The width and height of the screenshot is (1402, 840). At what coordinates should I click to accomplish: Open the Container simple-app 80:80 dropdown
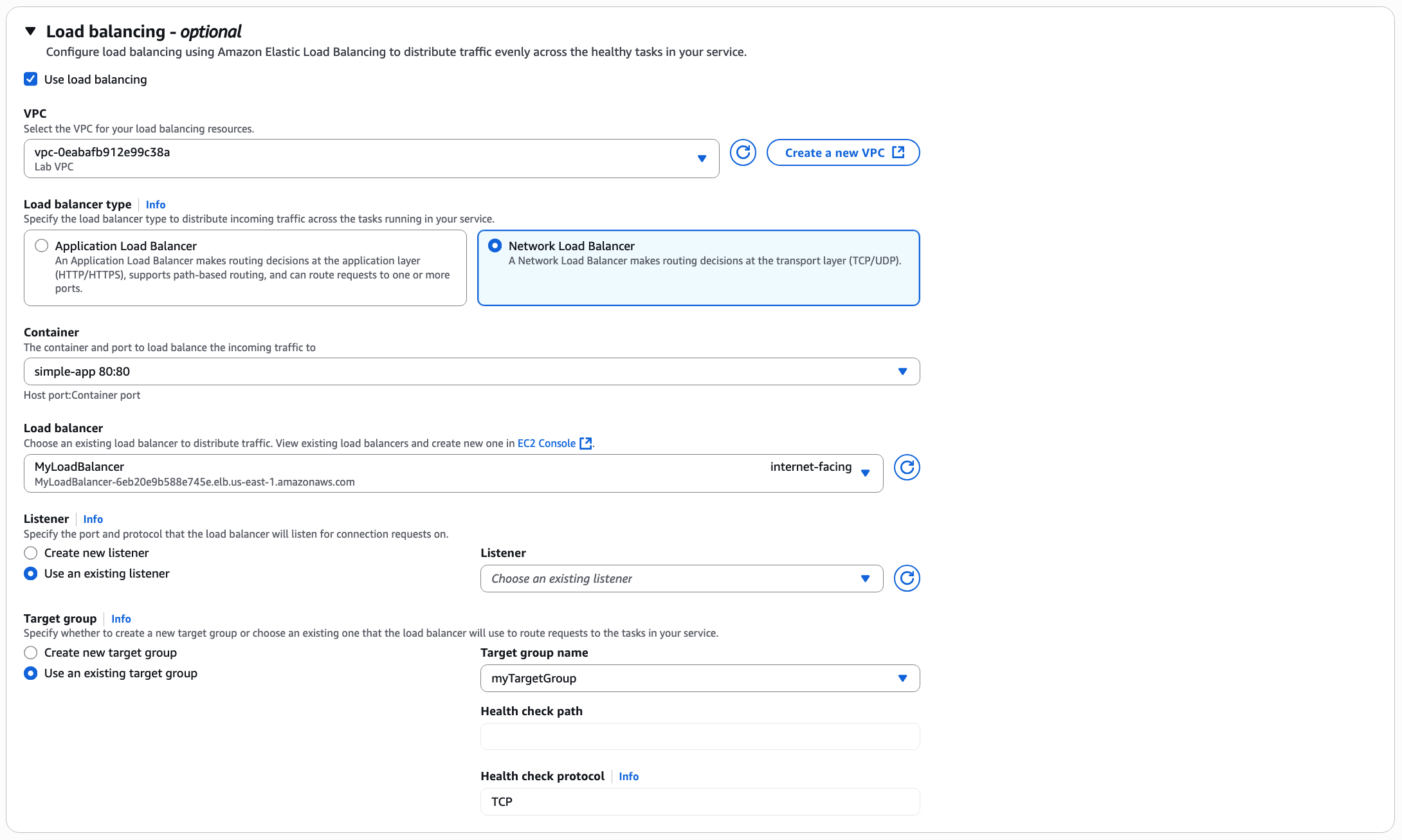[x=471, y=372]
